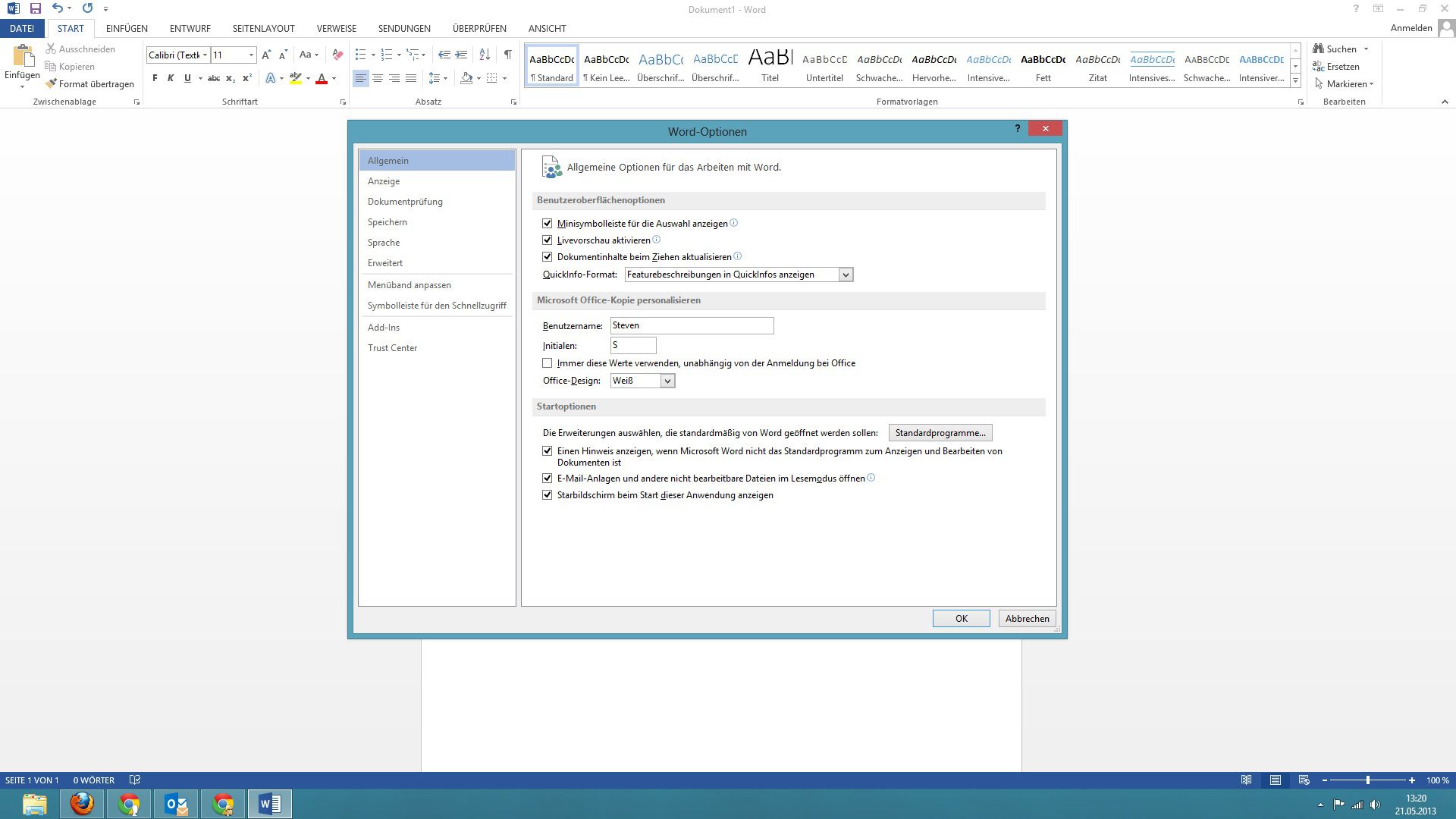Toggle paragraph marks with the ¶ icon
This screenshot has width=1456, height=819.
click(x=507, y=55)
